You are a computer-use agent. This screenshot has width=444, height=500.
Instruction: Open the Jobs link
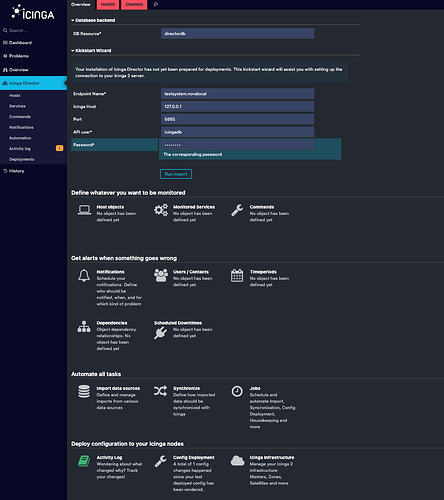[x=255, y=388]
